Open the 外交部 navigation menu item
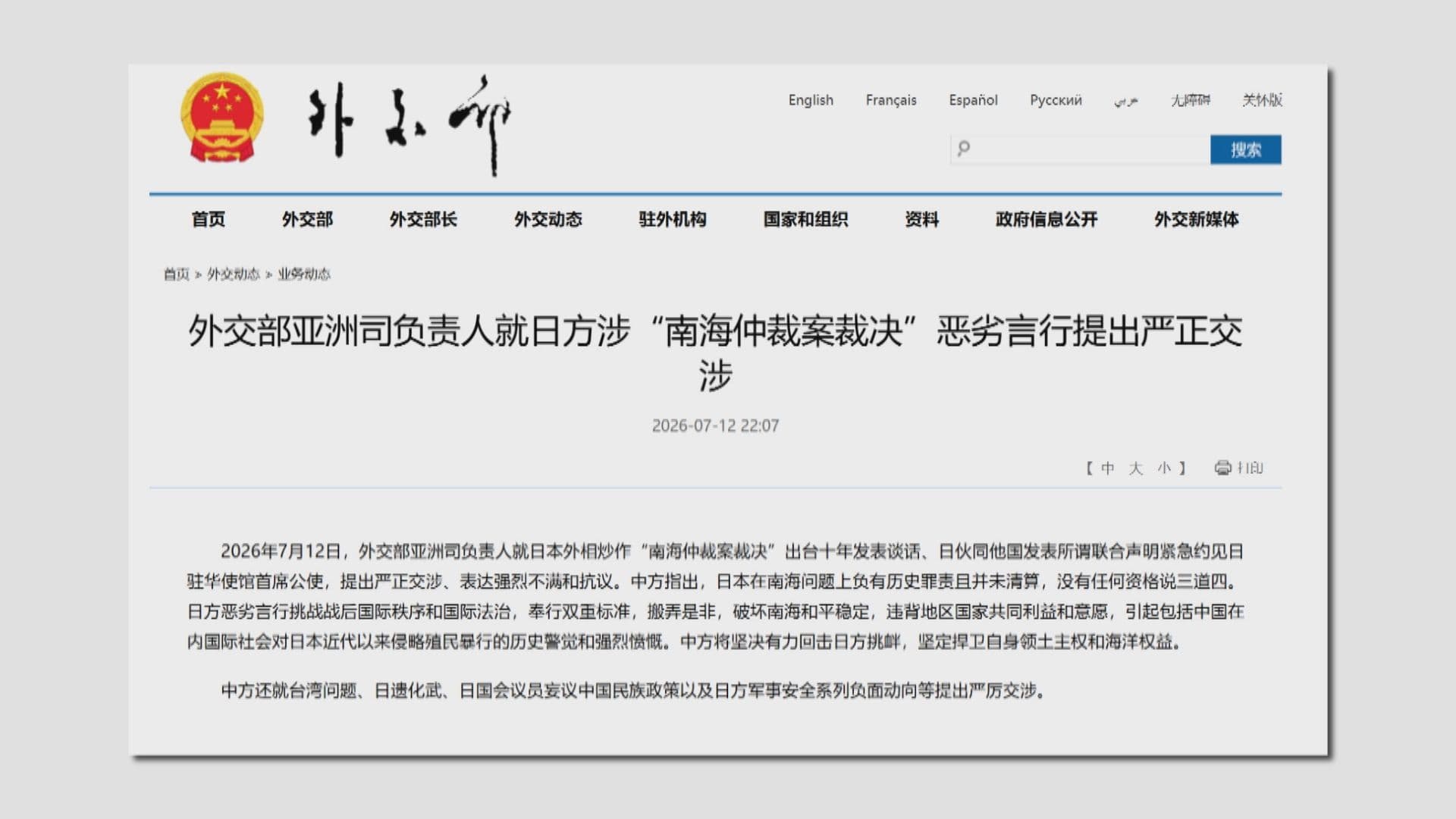 click(307, 219)
